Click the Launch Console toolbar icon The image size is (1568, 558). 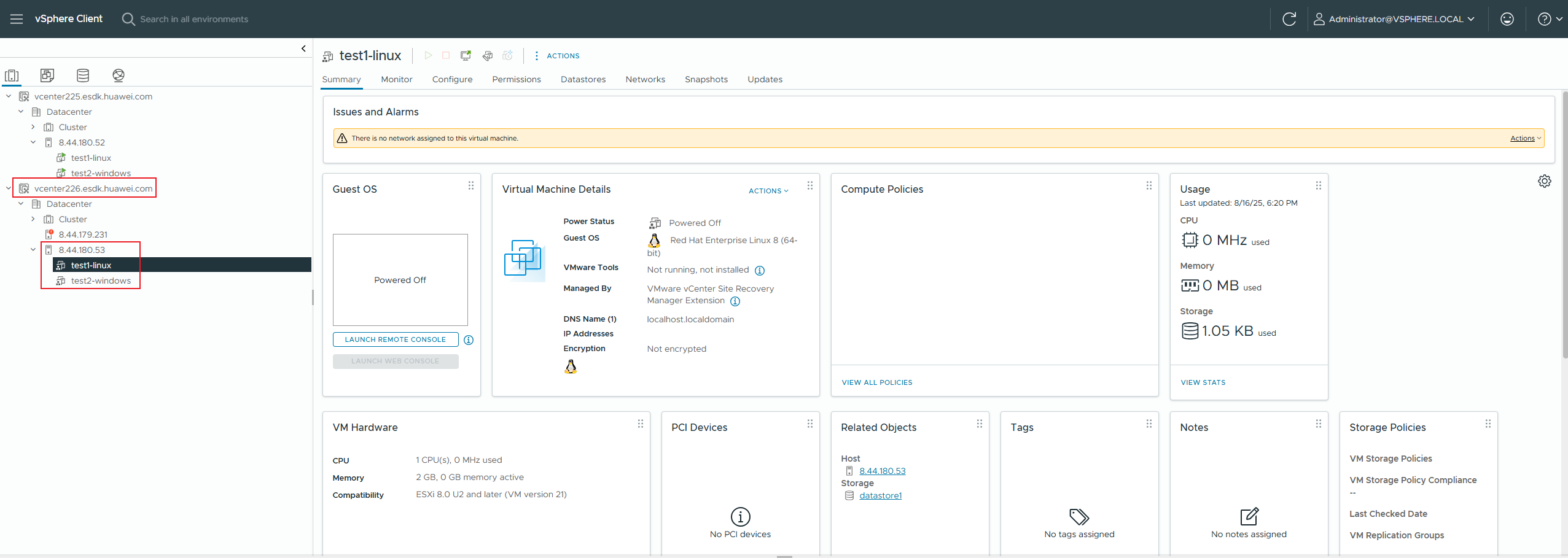466,55
